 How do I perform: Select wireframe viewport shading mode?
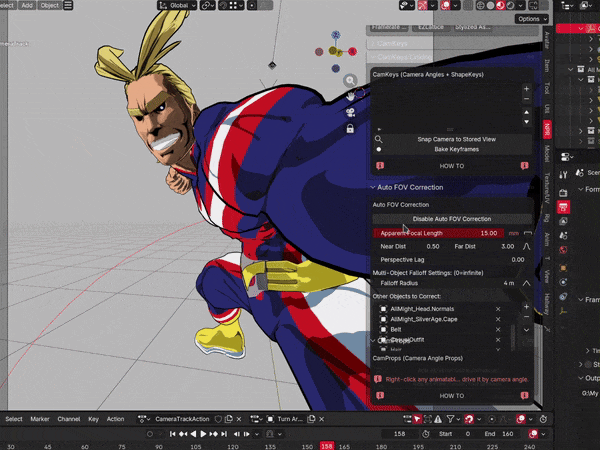click(480, 6)
